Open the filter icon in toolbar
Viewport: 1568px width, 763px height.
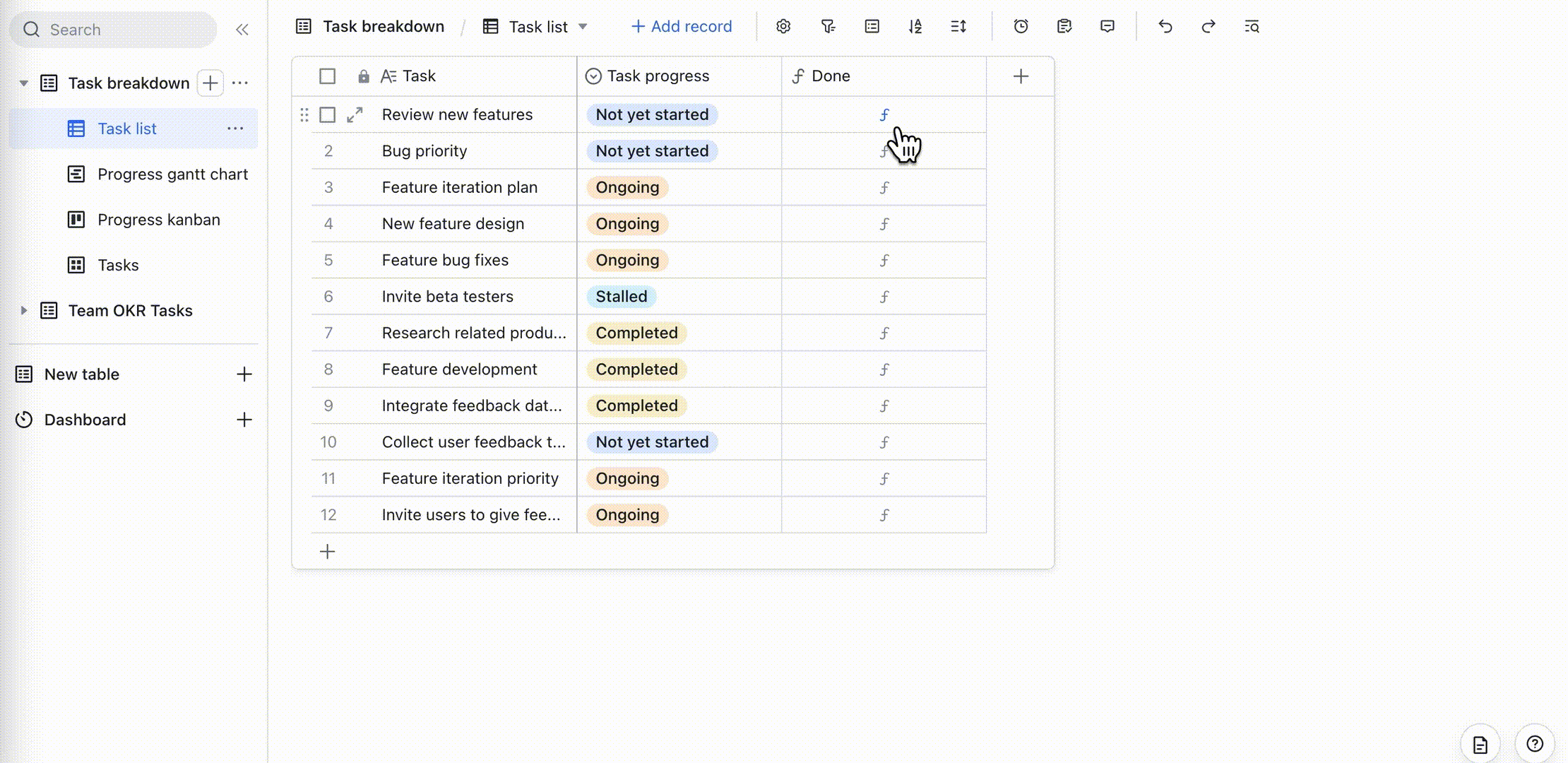(x=828, y=27)
